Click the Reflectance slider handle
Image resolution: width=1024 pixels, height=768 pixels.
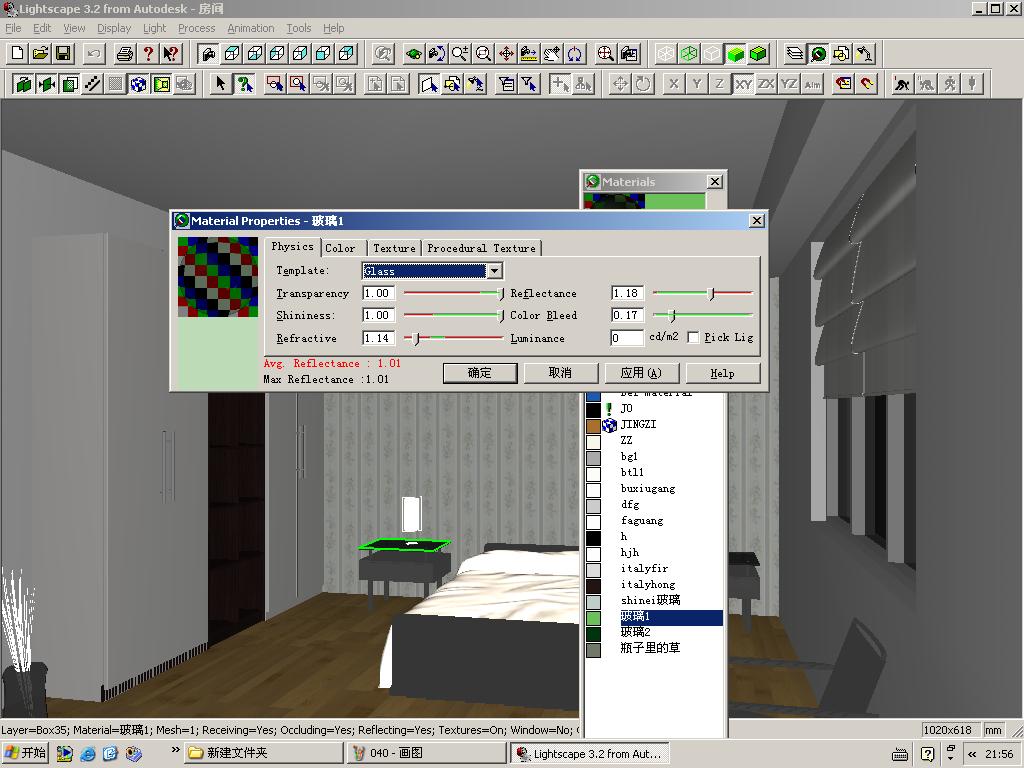point(711,293)
